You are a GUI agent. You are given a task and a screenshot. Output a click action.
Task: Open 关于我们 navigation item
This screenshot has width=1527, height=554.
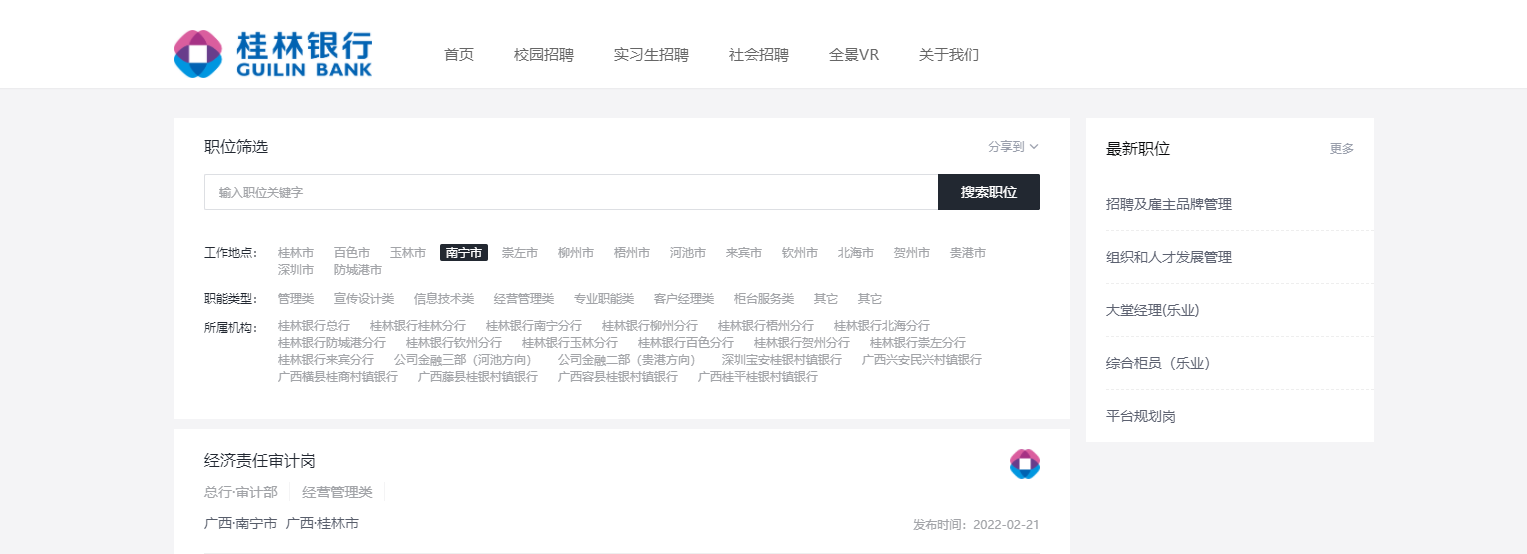click(949, 55)
